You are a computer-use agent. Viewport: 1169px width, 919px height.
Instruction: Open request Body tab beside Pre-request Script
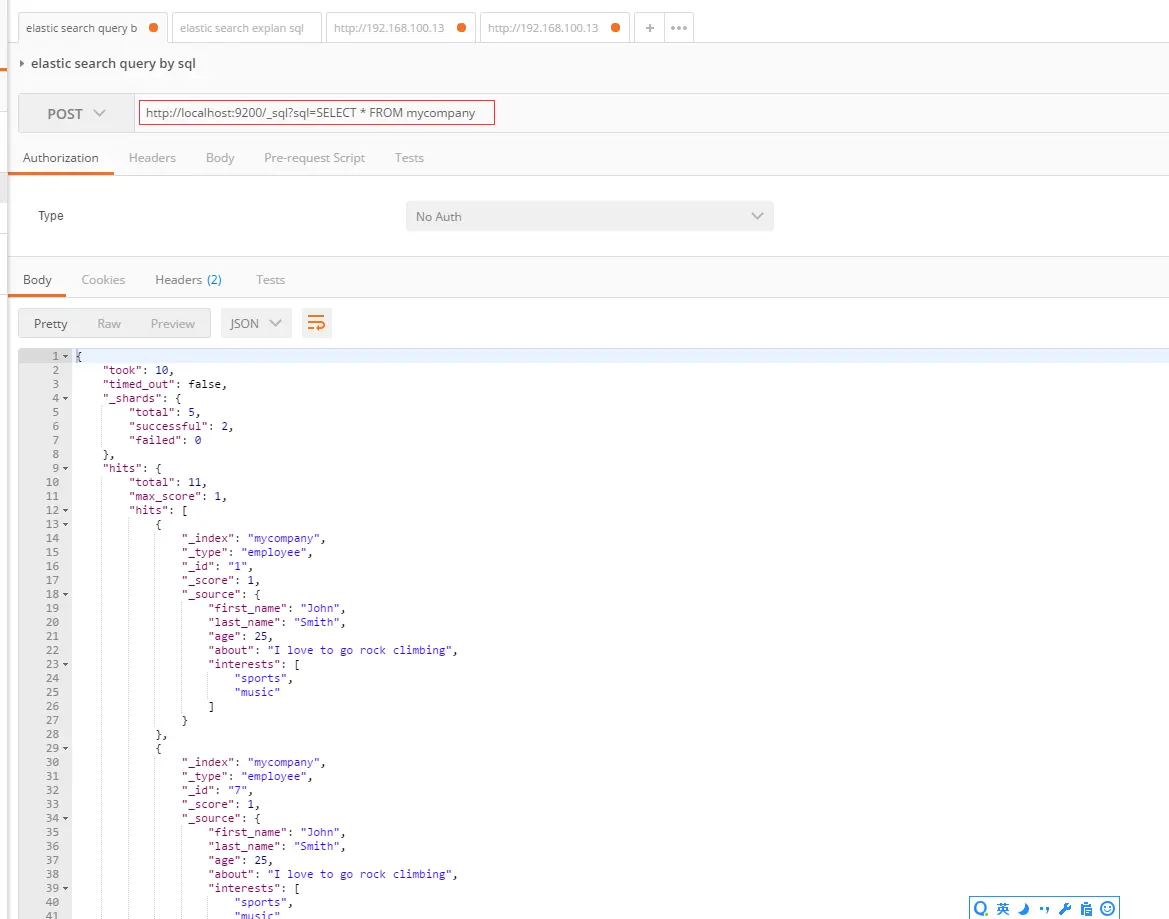pyautogui.click(x=220, y=158)
